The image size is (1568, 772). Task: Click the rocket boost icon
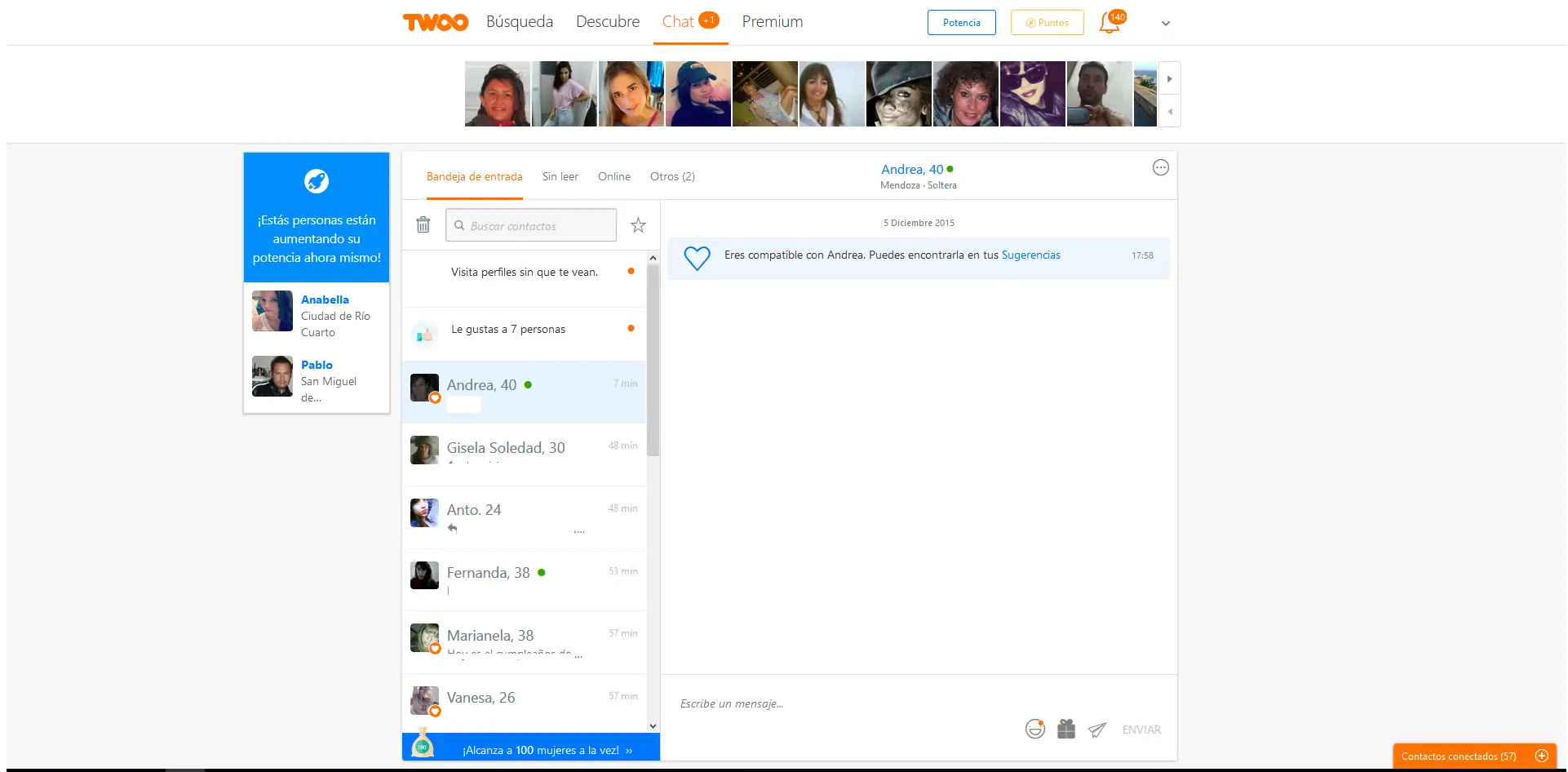tap(317, 180)
